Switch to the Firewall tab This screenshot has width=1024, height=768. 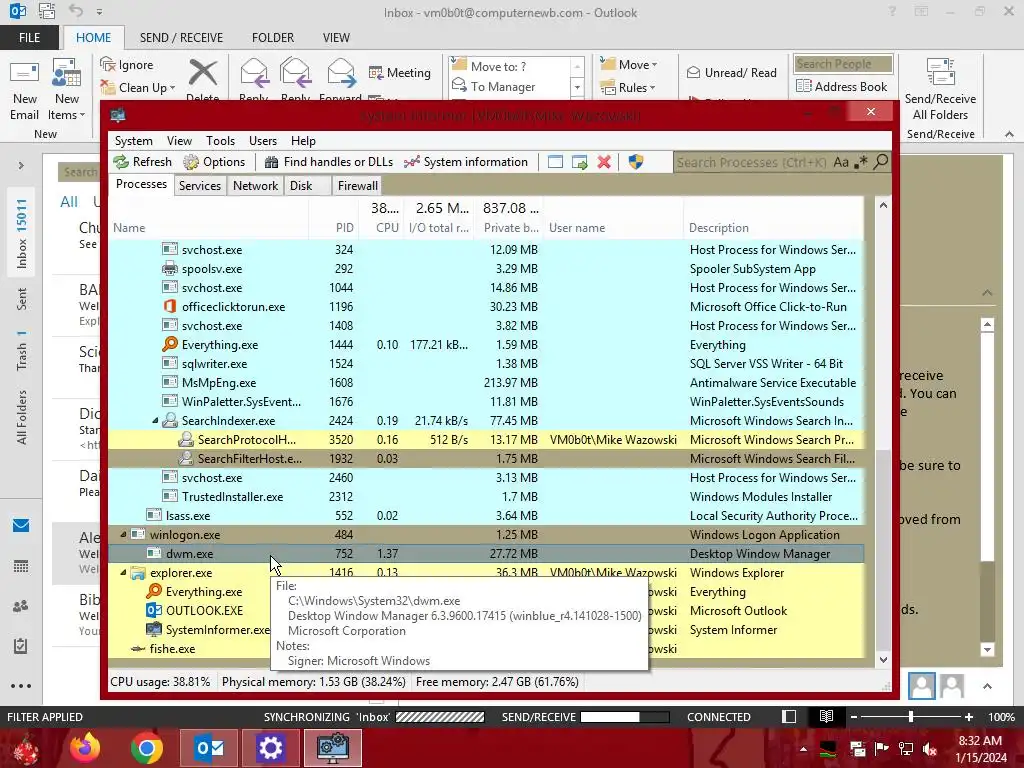357,185
